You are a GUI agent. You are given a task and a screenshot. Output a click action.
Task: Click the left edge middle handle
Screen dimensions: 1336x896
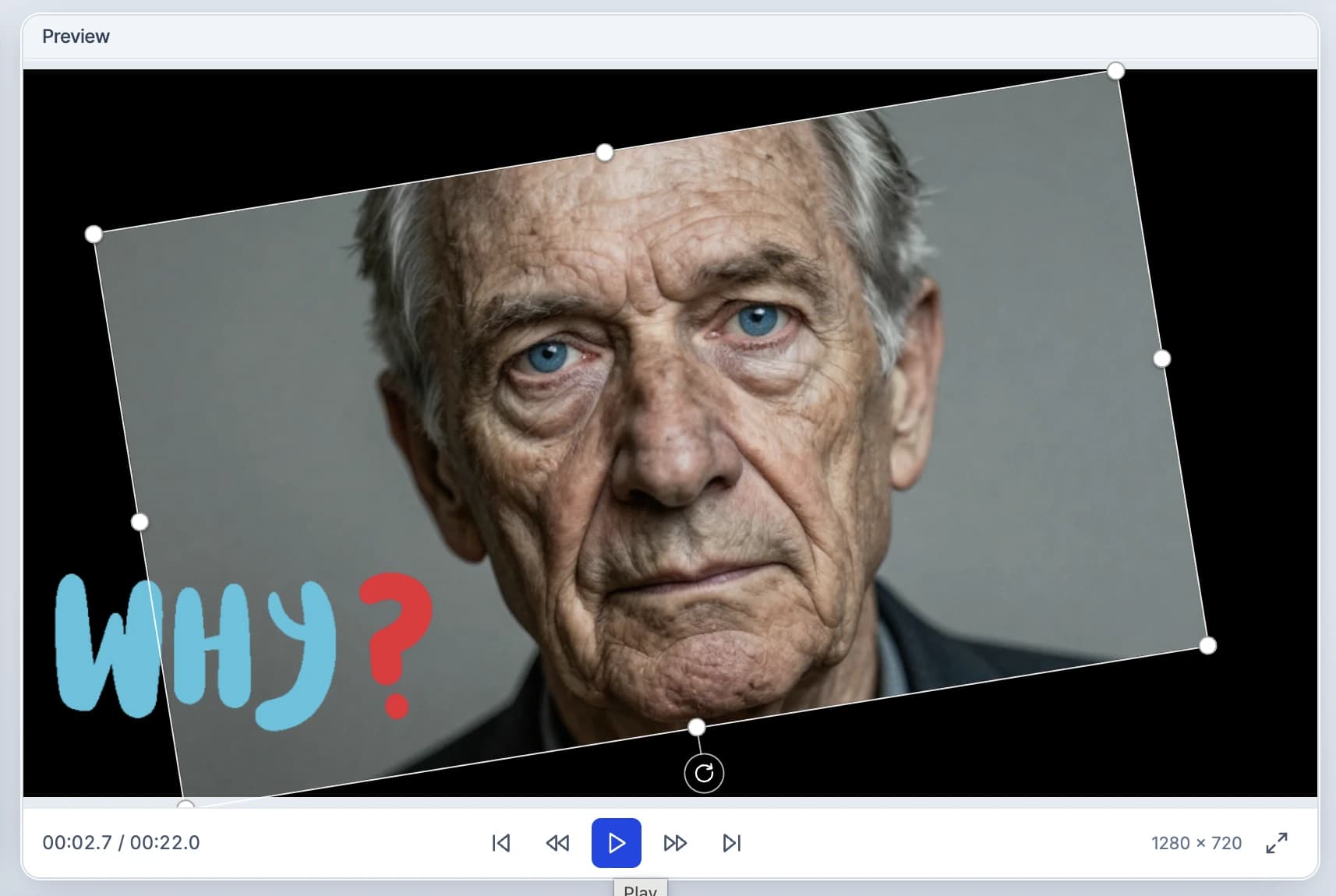pyautogui.click(x=140, y=521)
